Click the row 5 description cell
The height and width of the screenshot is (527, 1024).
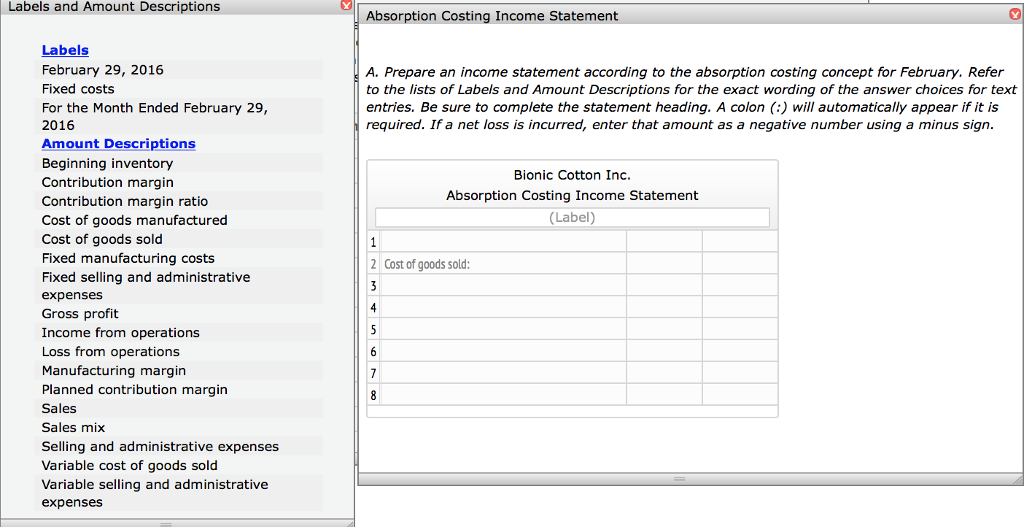(x=503, y=329)
